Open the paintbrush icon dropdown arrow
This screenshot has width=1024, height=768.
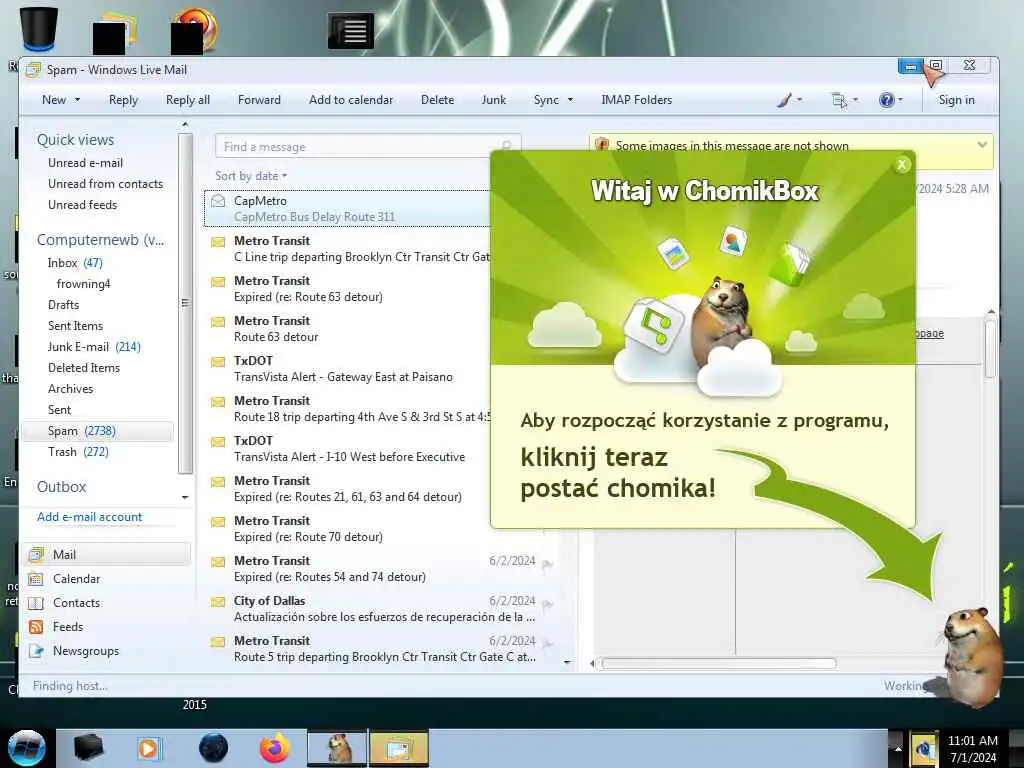(x=799, y=100)
